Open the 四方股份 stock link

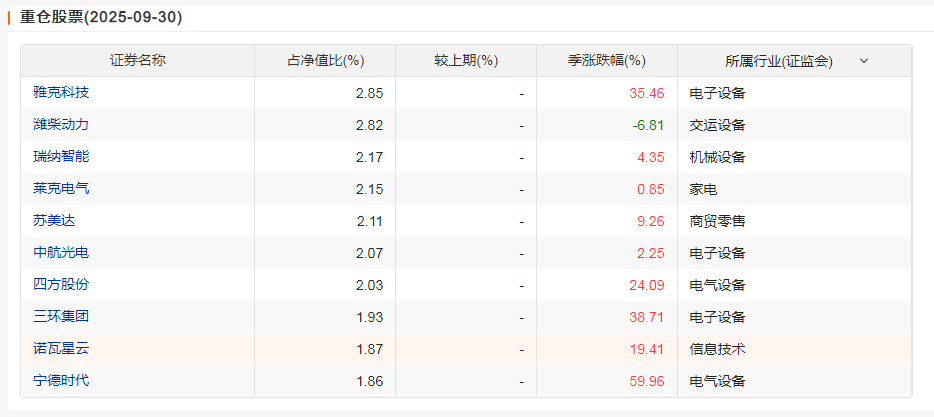tap(61, 284)
